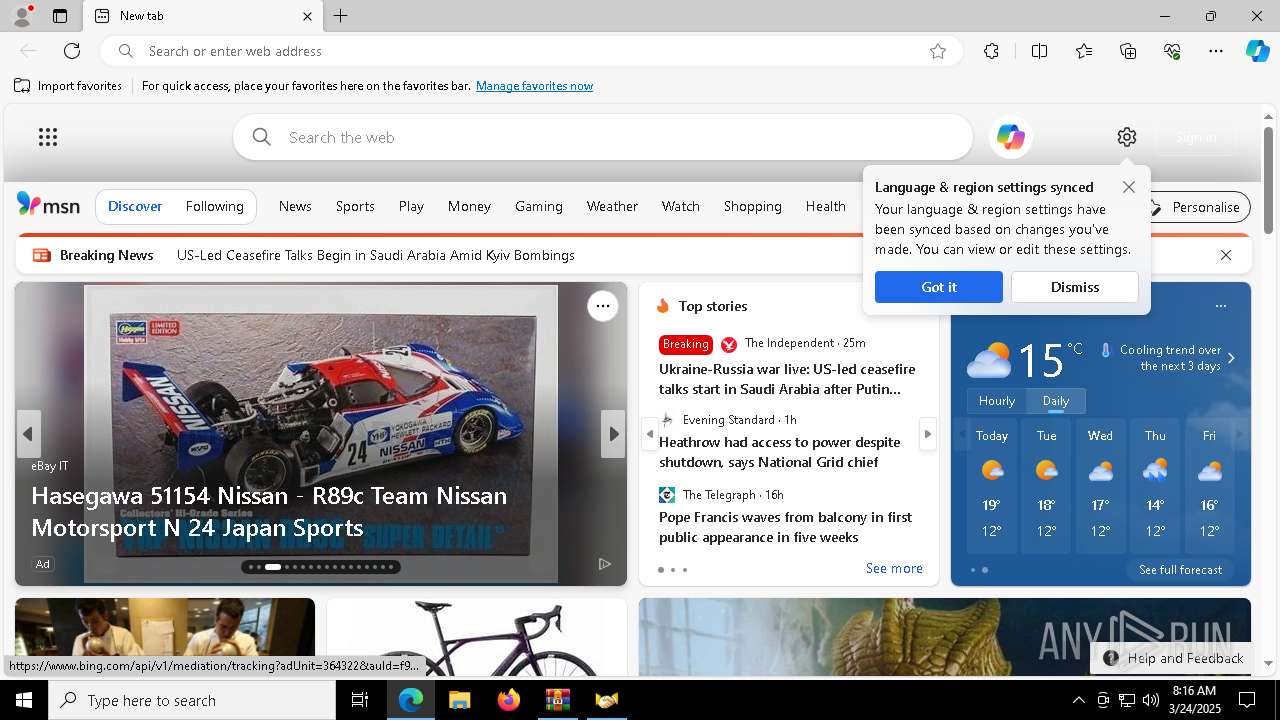Open Copilot icon beside web search
The height and width of the screenshot is (720, 1280).
point(1010,137)
